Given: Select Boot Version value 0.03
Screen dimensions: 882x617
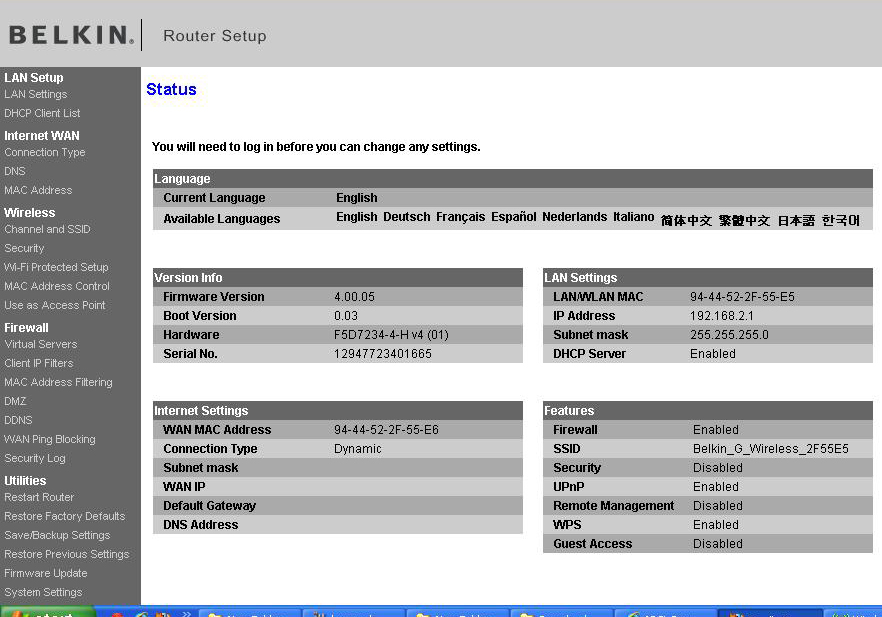Looking at the screenshot, I should [x=345, y=316].
